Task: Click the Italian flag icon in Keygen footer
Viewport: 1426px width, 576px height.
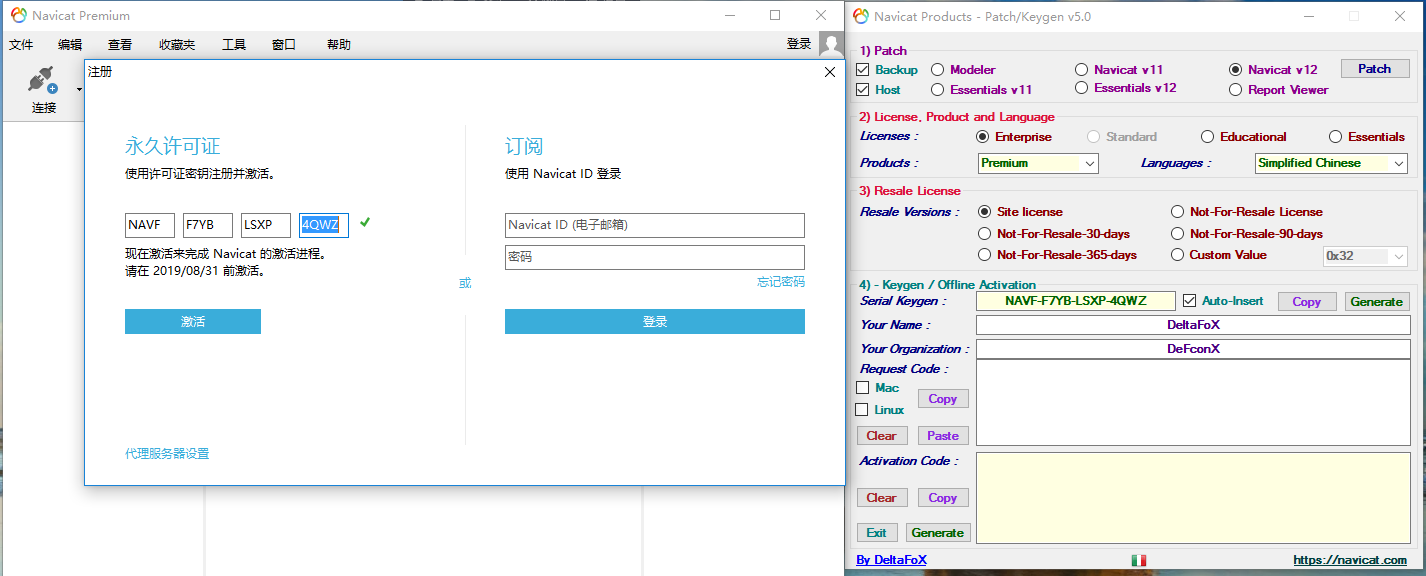Action: point(1138,560)
